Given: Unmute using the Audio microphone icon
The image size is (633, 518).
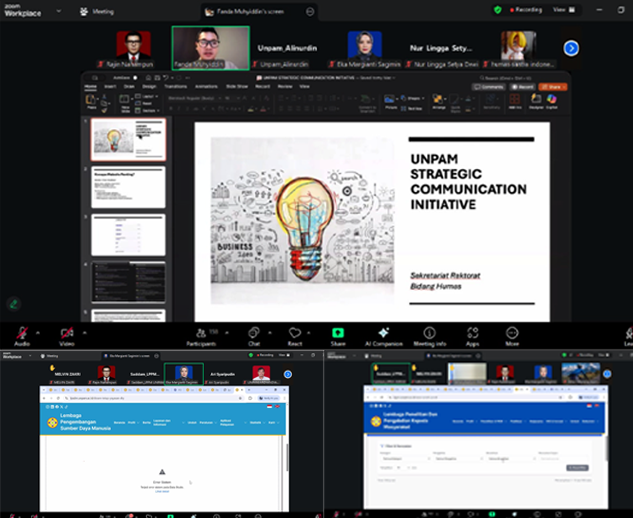Looking at the screenshot, I should coord(22,333).
